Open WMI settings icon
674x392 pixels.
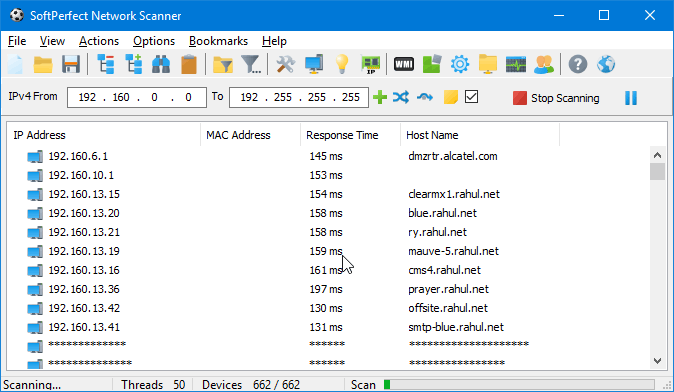(x=404, y=64)
